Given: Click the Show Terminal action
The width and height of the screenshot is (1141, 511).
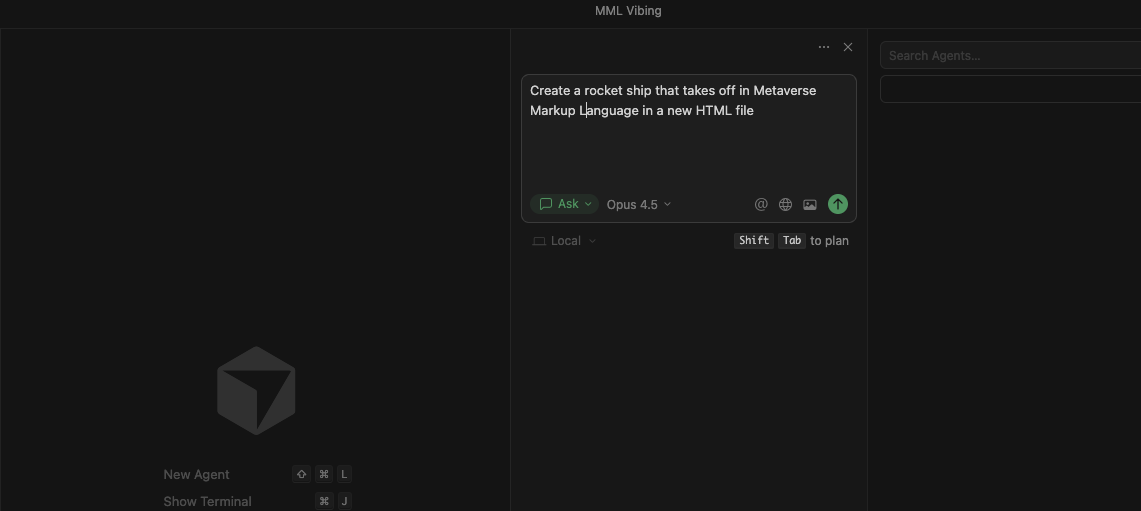Looking at the screenshot, I should [x=208, y=501].
